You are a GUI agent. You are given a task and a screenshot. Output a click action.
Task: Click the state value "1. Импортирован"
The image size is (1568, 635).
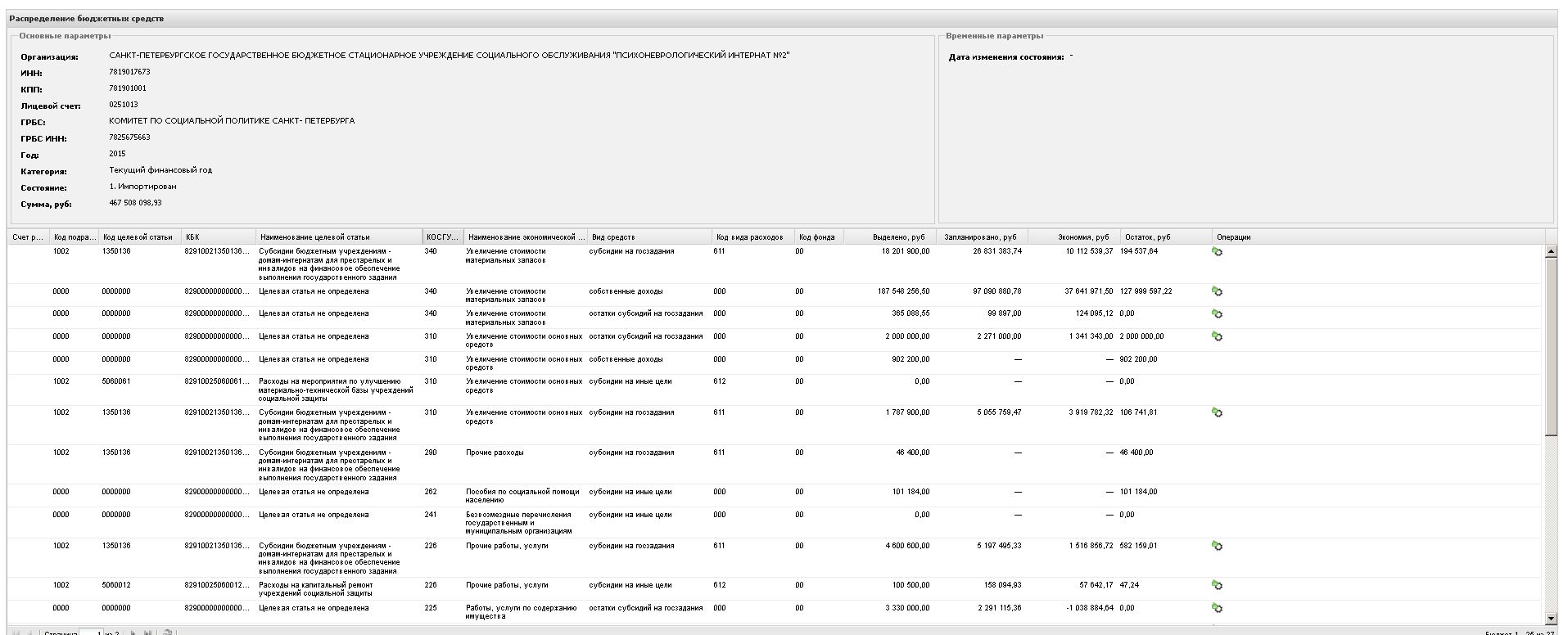pos(142,187)
